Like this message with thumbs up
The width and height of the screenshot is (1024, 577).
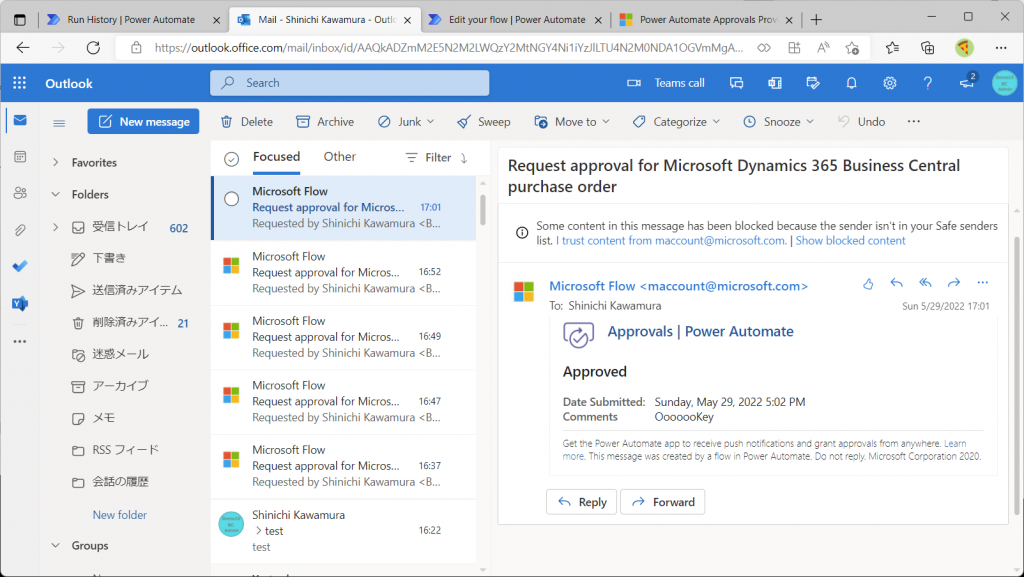[868, 283]
